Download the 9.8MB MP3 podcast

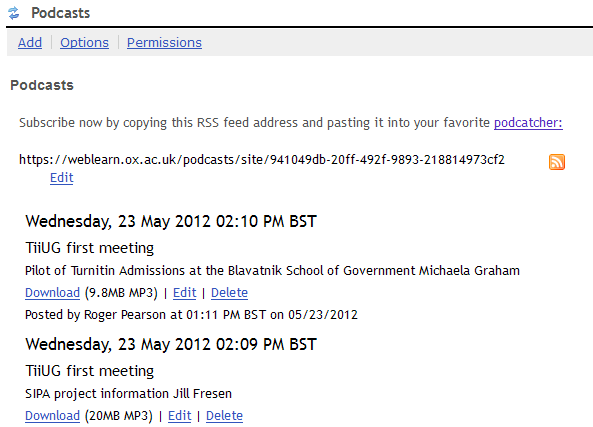(52, 292)
